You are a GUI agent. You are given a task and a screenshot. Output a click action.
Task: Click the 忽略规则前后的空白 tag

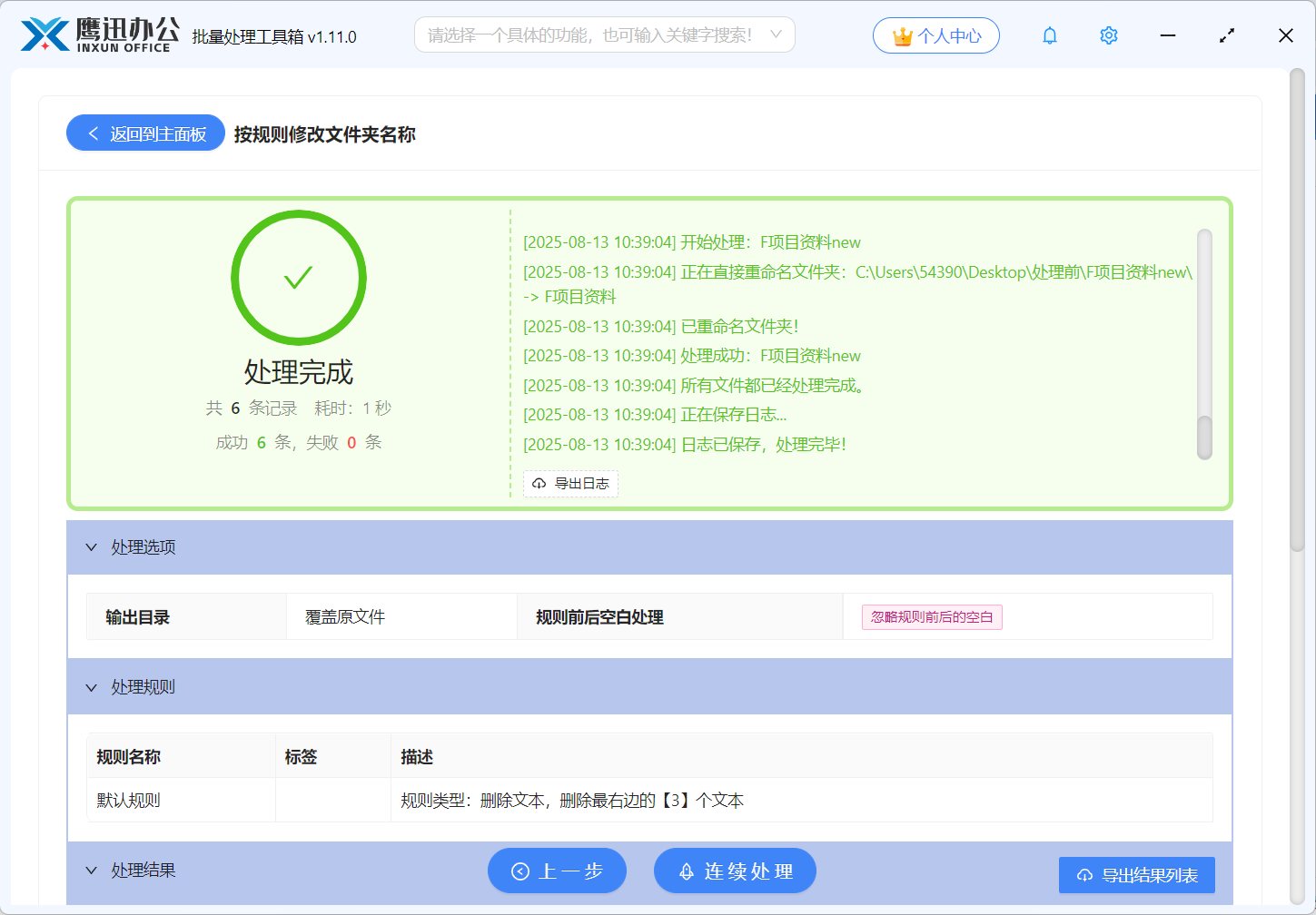(x=932, y=617)
